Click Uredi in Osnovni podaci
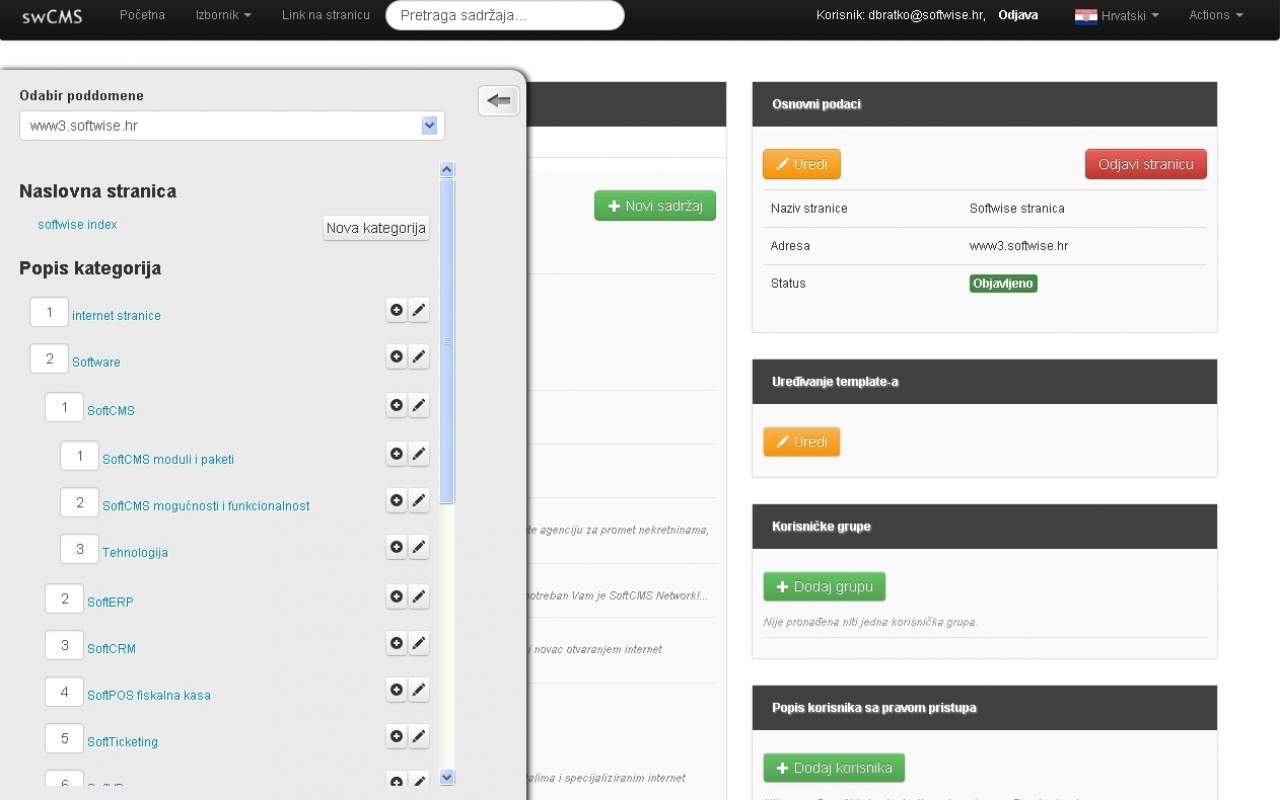The width and height of the screenshot is (1280, 800). coord(802,164)
